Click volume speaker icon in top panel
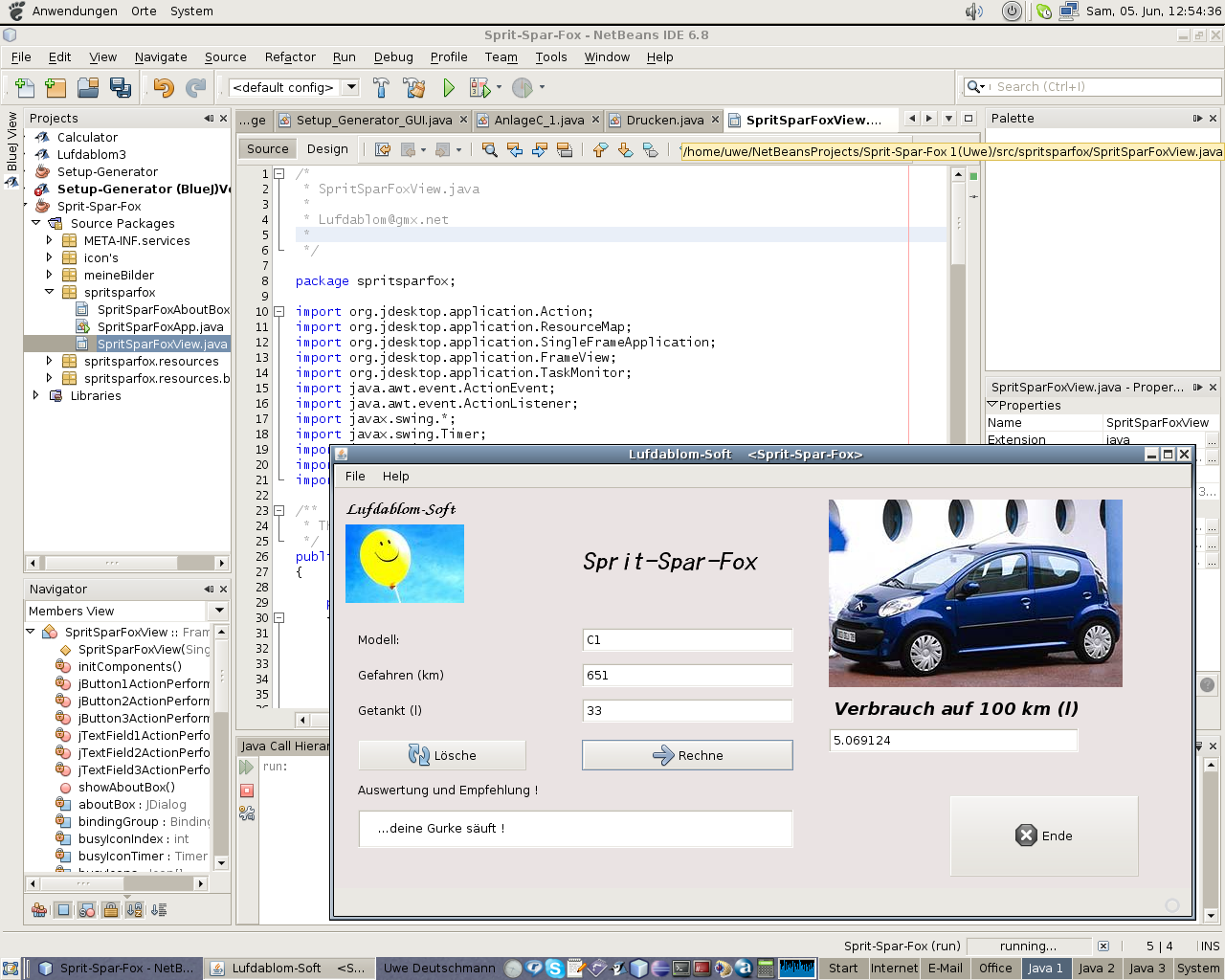Viewport: 1225px width, 980px height. coord(974,11)
